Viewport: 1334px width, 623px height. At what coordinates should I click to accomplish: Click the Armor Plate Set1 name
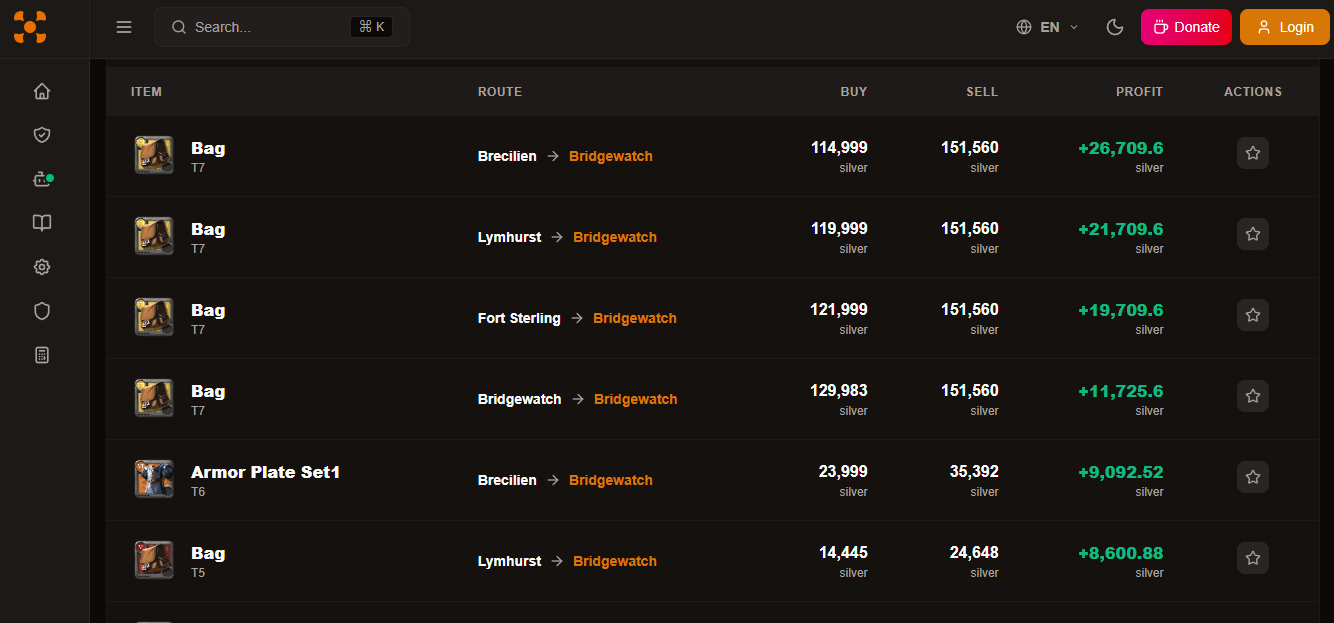tap(266, 472)
